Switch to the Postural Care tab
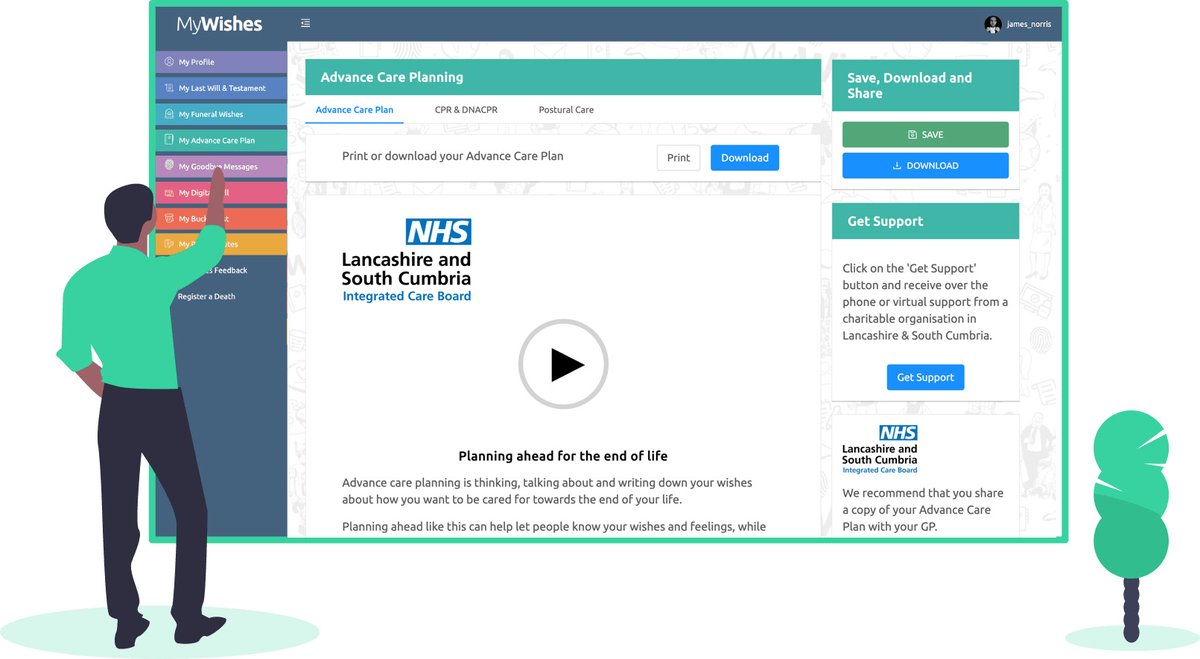 (566, 110)
